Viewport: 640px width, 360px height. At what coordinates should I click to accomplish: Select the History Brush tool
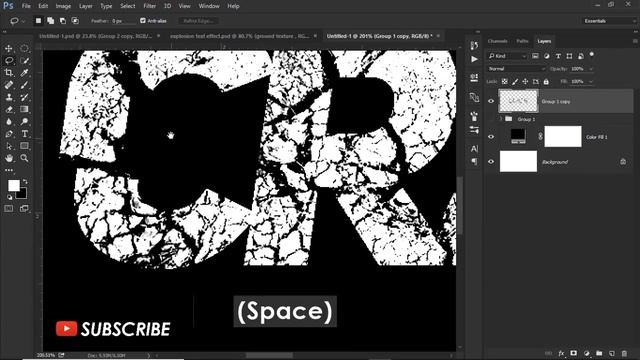pos(24,97)
